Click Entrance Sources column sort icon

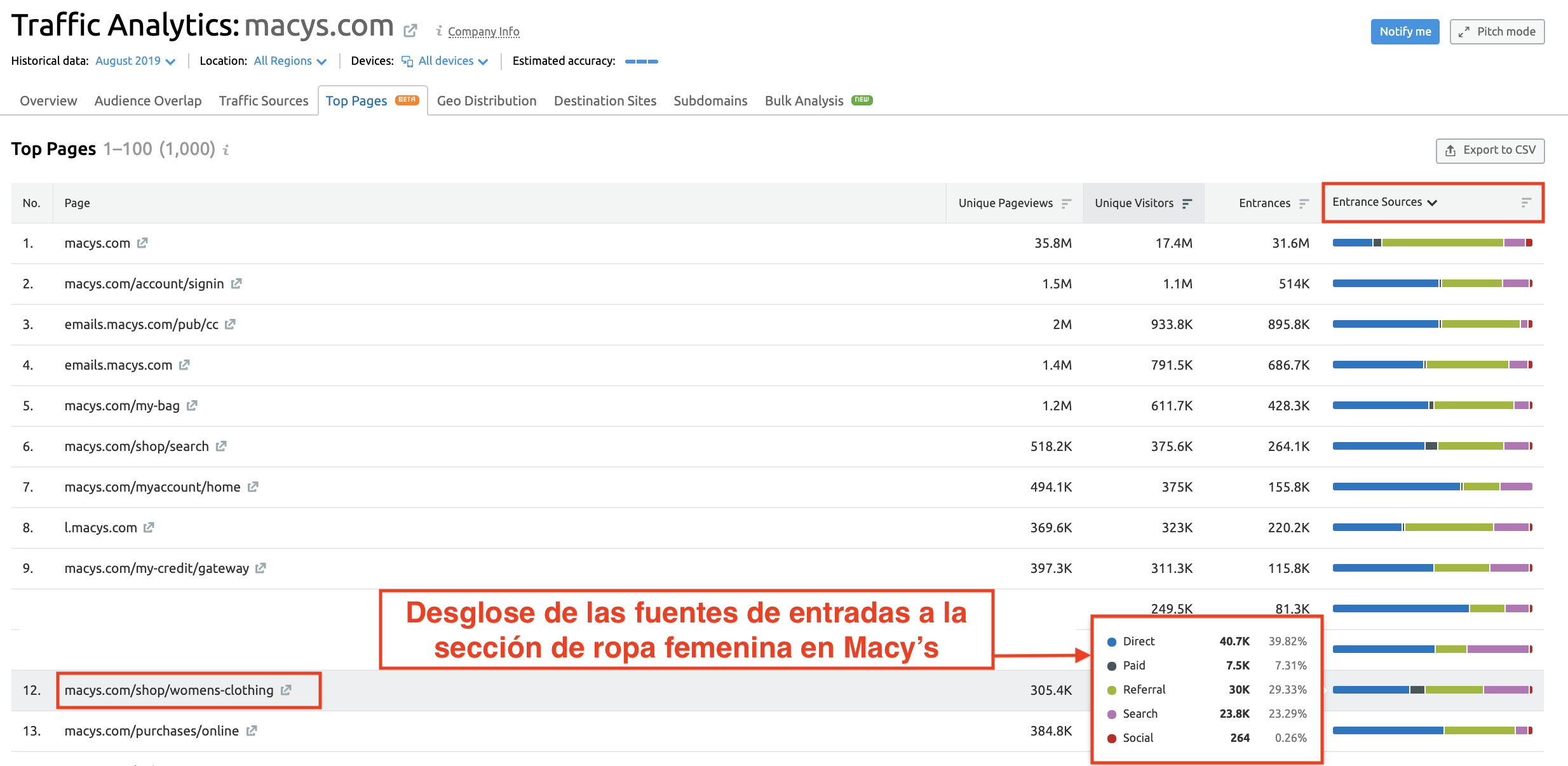(1526, 202)
